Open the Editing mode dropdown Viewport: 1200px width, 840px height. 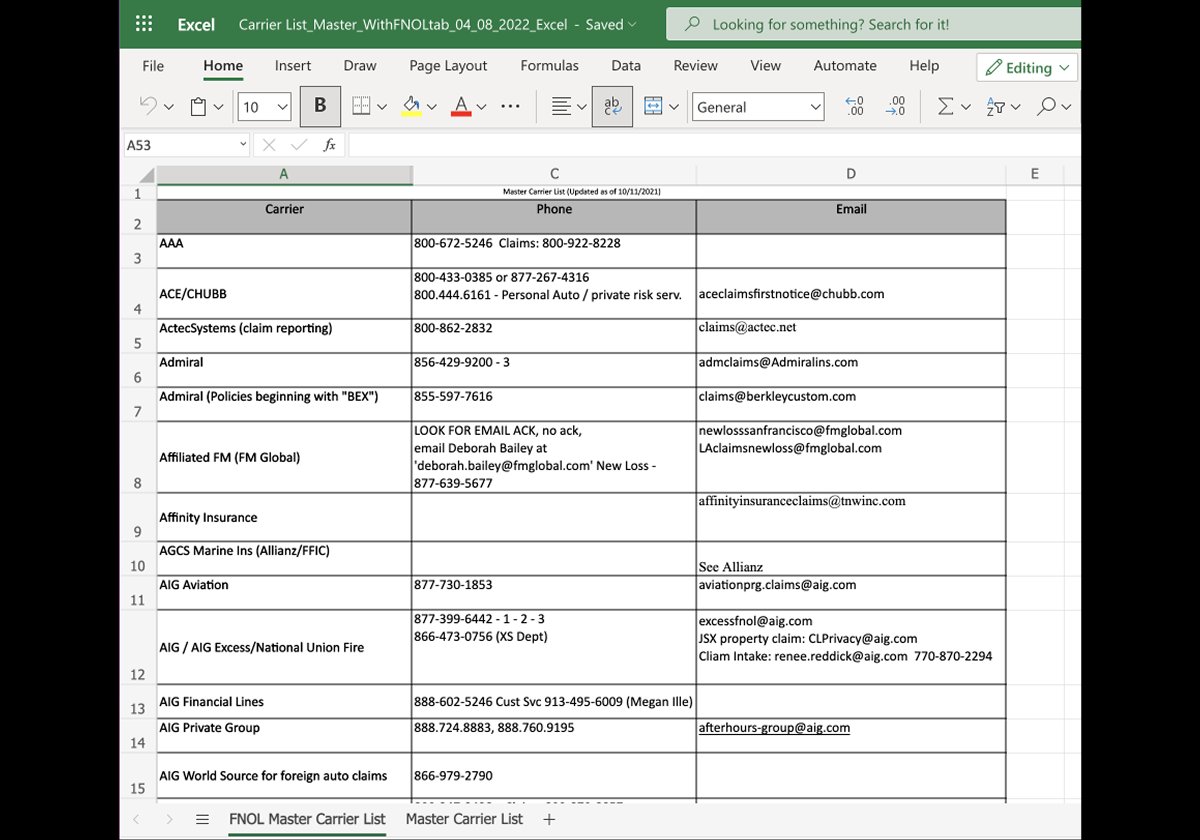(1027, 67)
